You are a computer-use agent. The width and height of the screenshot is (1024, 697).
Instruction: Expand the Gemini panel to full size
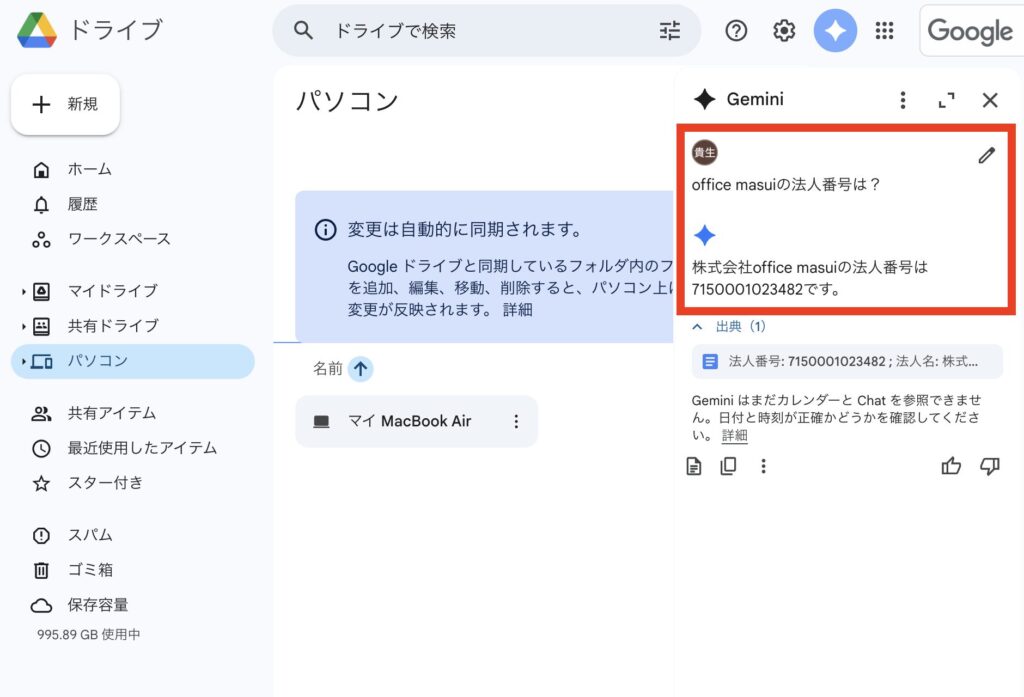(946, 100)
